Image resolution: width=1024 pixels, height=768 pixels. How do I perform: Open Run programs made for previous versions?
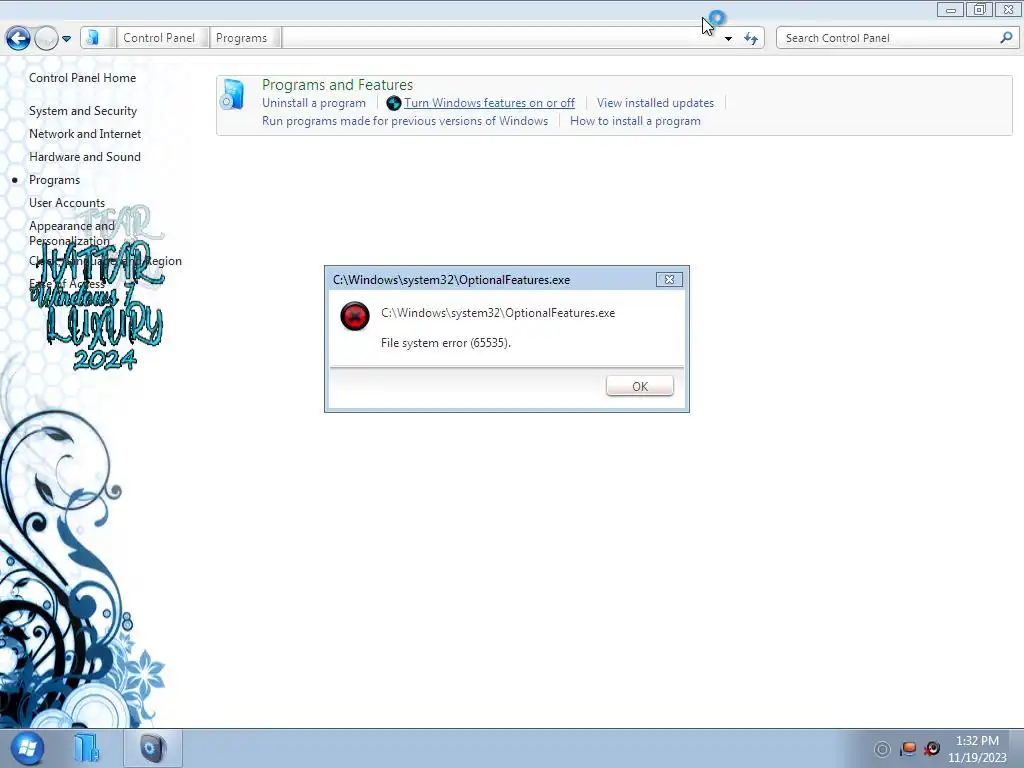pyautogui.click(x=405, y=121)
